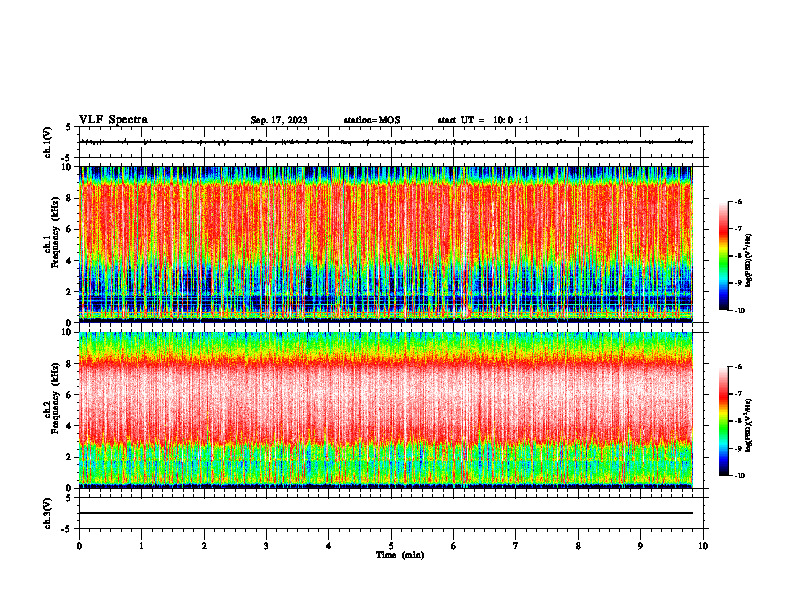792x612 pixels.
Task: Click the flat ch.3(V) voltage trace line
Action: [x=386, y=513]
